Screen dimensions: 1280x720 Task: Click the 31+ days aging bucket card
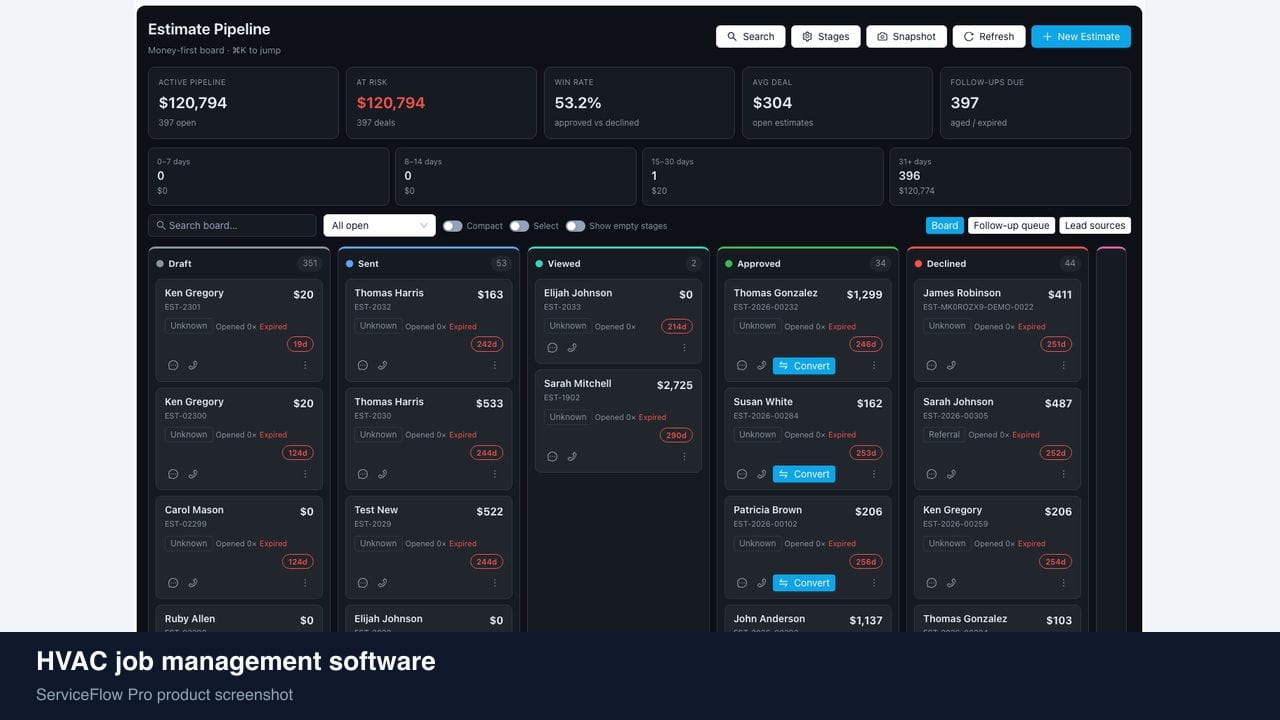[x=1010, y=176]
